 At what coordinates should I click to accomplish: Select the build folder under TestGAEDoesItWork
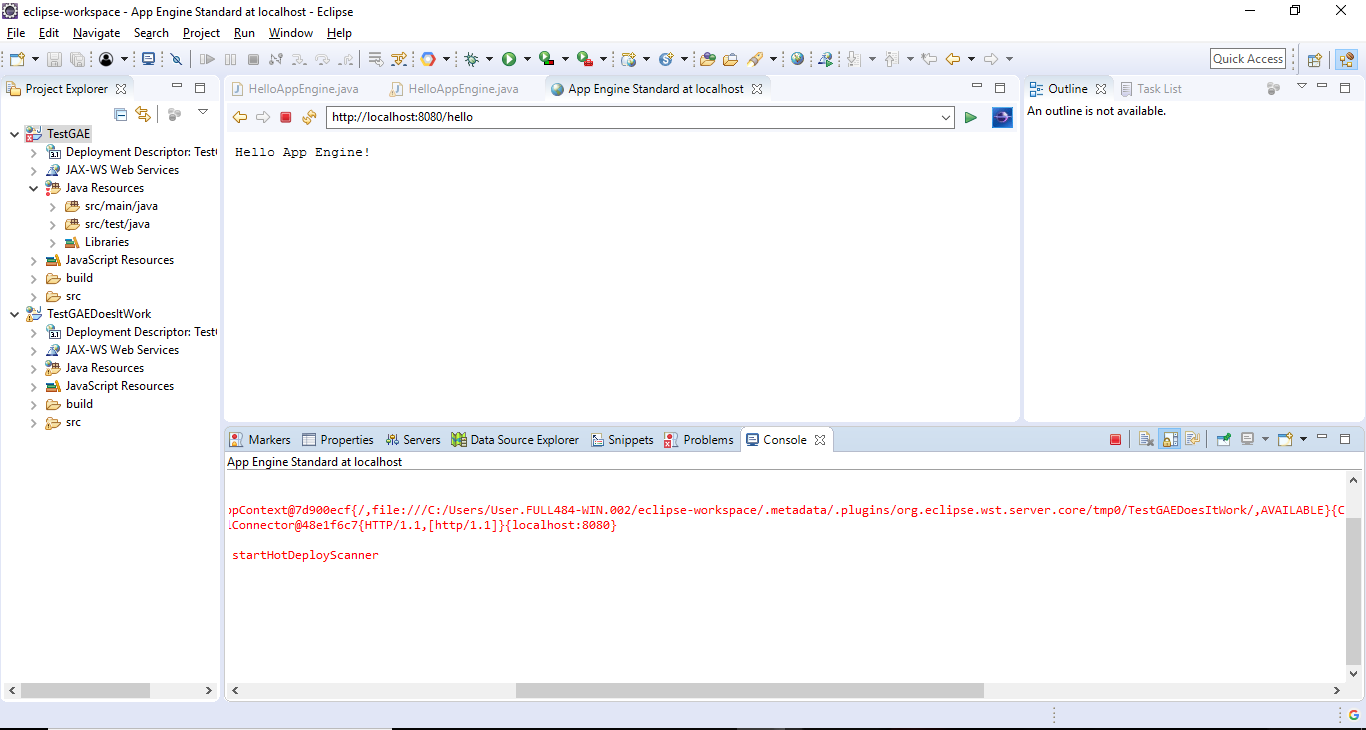(x=69, y=404)
